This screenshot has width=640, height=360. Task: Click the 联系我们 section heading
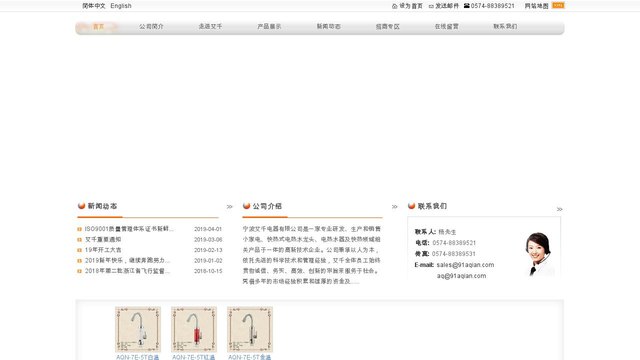432,206
